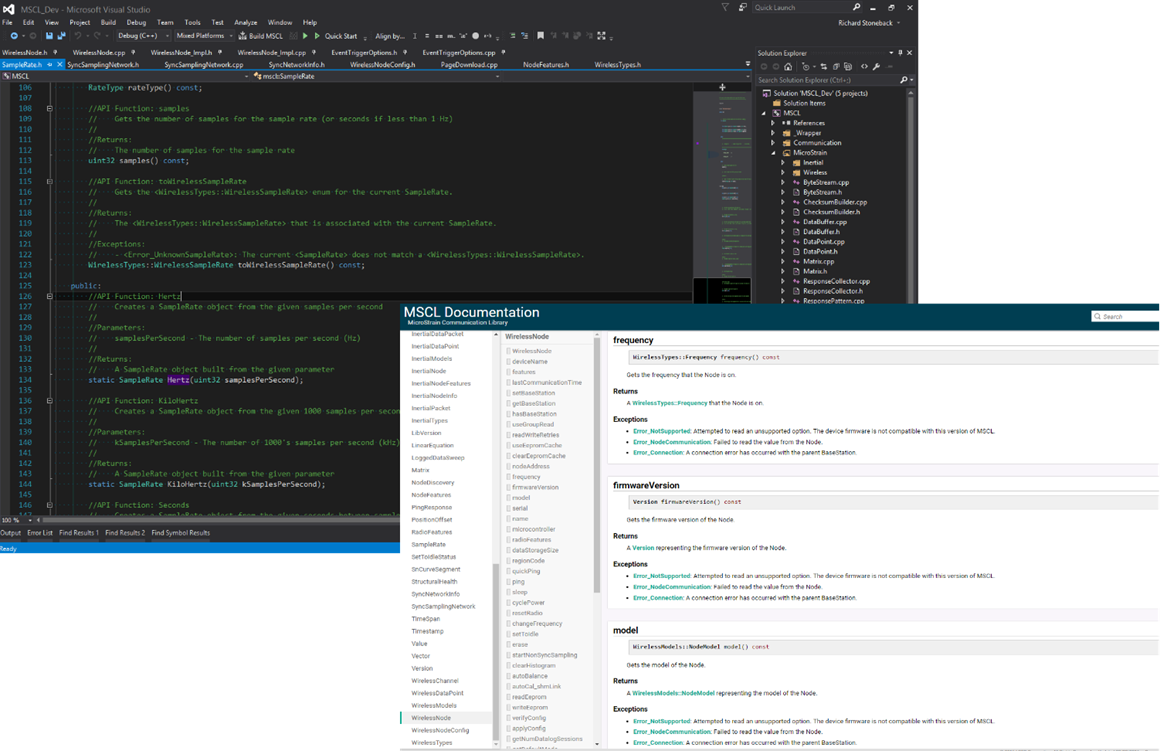Click Sync with Active Document in Solution Explorer
Image resolution: width=1160 pixels, height=751 pixels.
823,67
